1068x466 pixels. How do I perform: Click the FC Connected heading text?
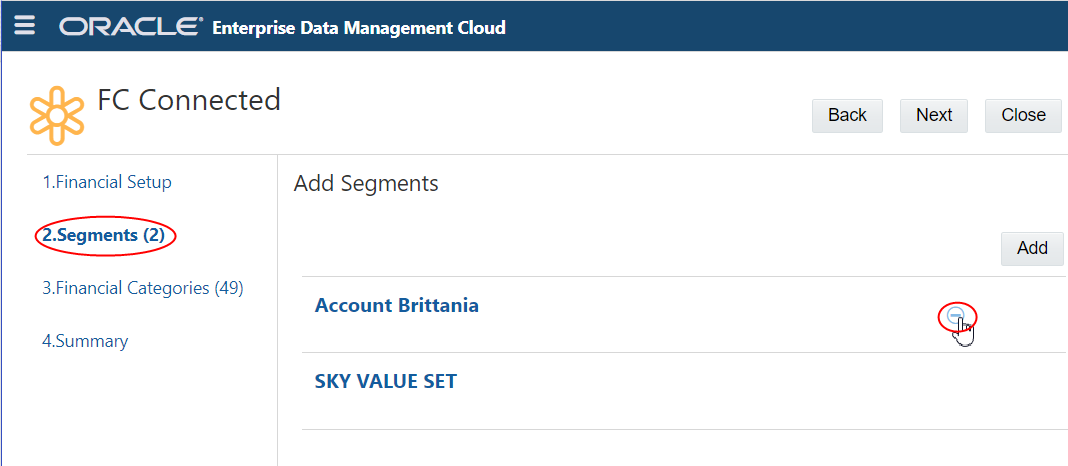[188, 100]
